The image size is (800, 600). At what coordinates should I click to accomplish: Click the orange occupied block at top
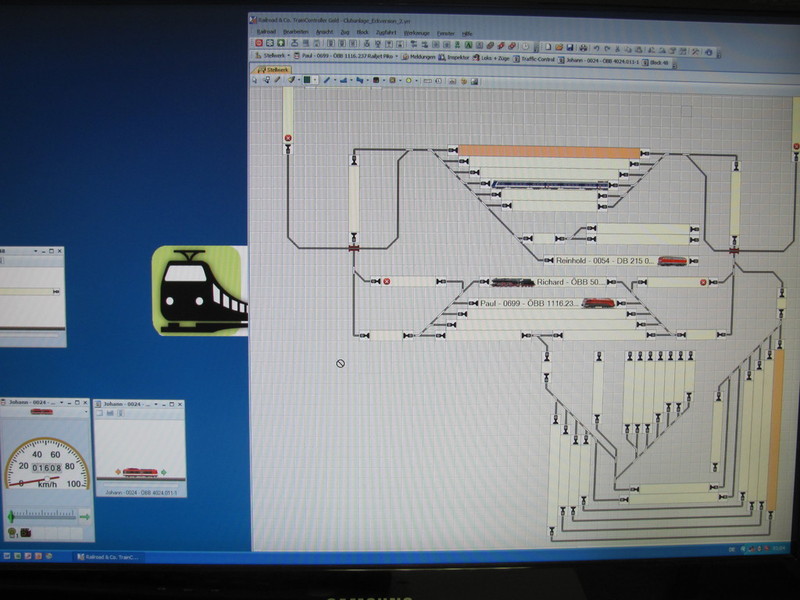coord(548,152)
